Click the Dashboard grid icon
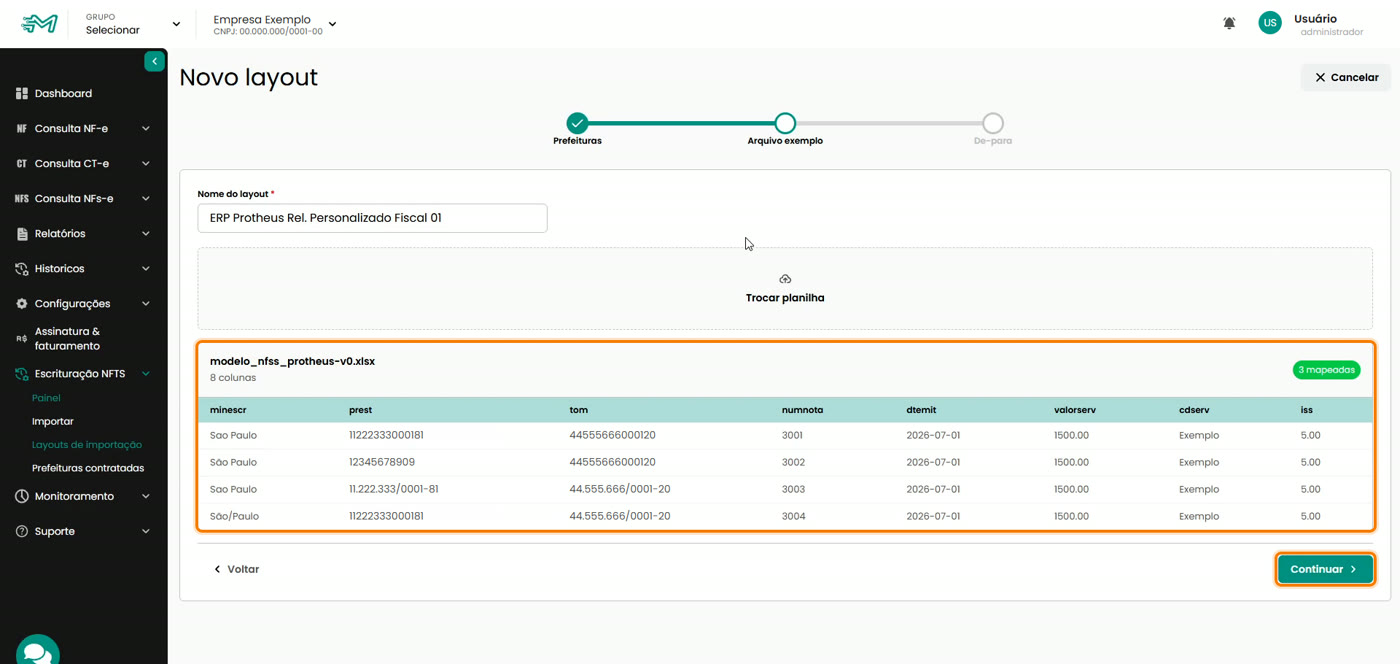Image resolution: width=1400 pixels, height=664 pixels. coord(22,94)
